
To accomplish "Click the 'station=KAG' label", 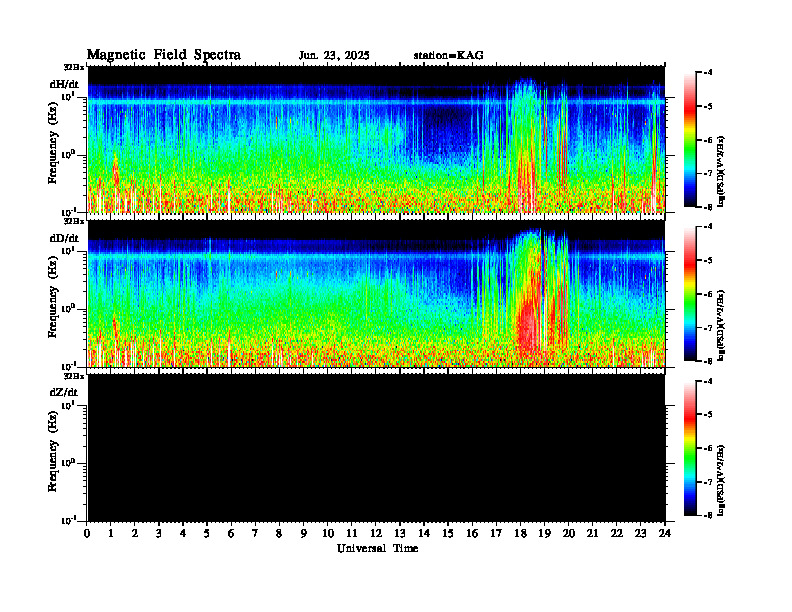I will coord(449,56).
